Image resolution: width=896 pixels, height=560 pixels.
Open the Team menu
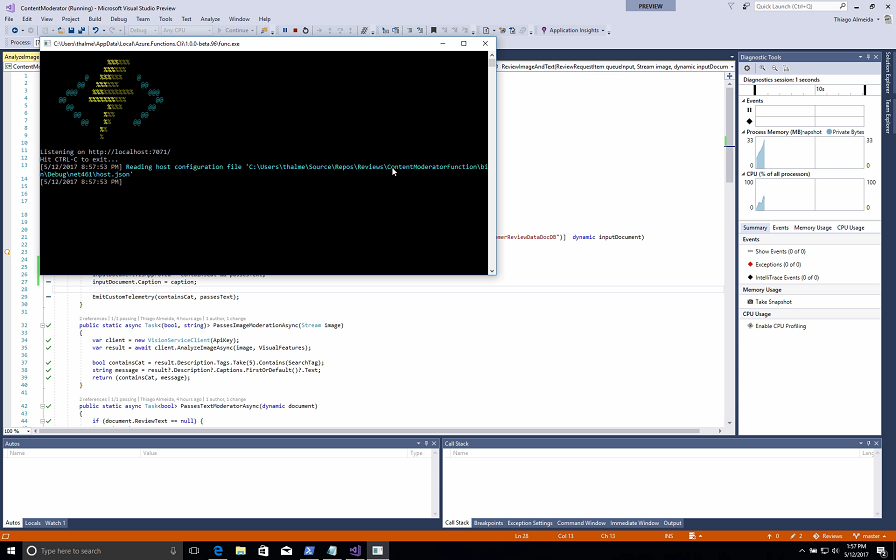click(143, 19)
